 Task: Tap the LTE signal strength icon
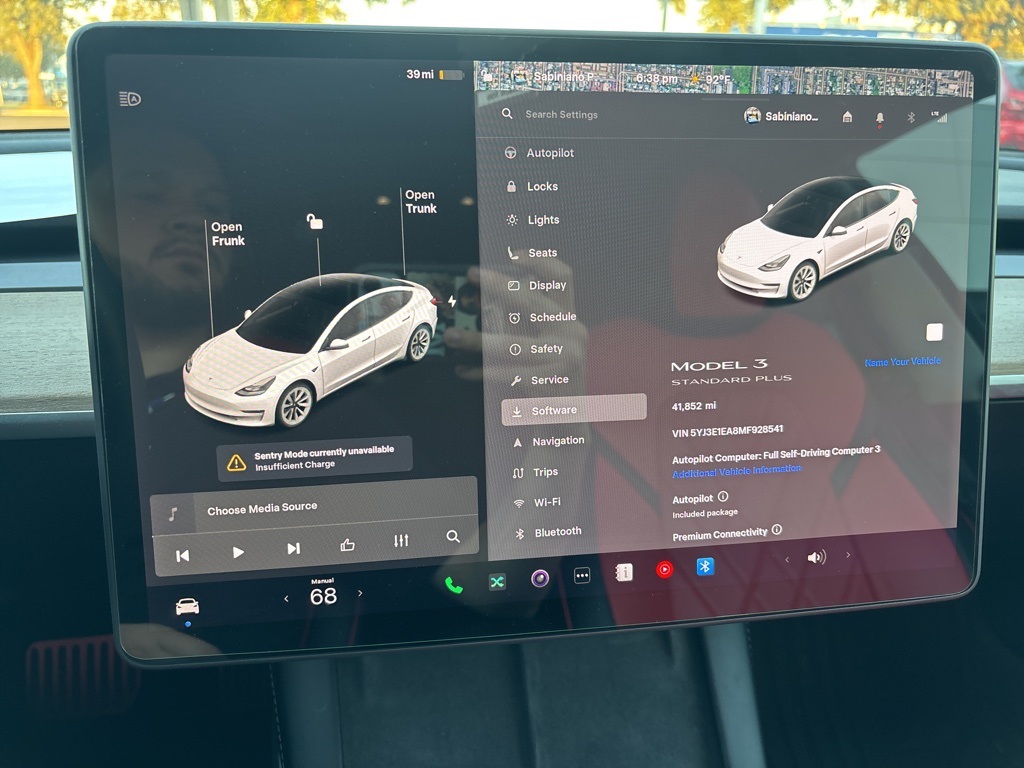coord(940,117)
